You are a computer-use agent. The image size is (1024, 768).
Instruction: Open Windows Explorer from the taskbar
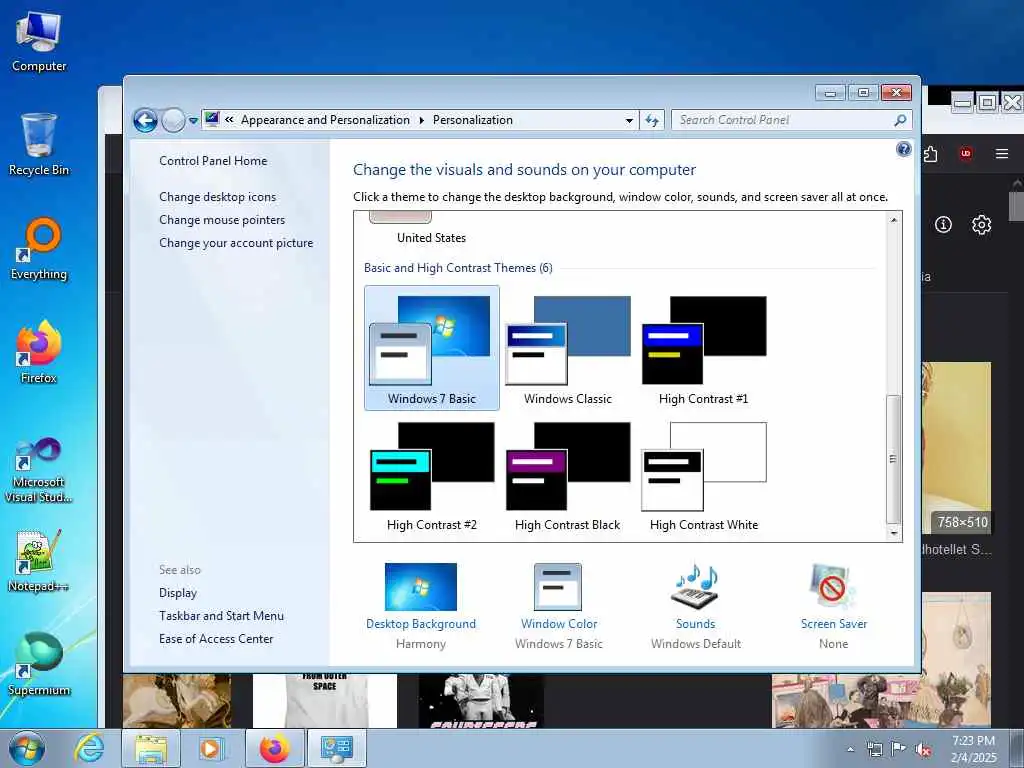tap(151, 748)
